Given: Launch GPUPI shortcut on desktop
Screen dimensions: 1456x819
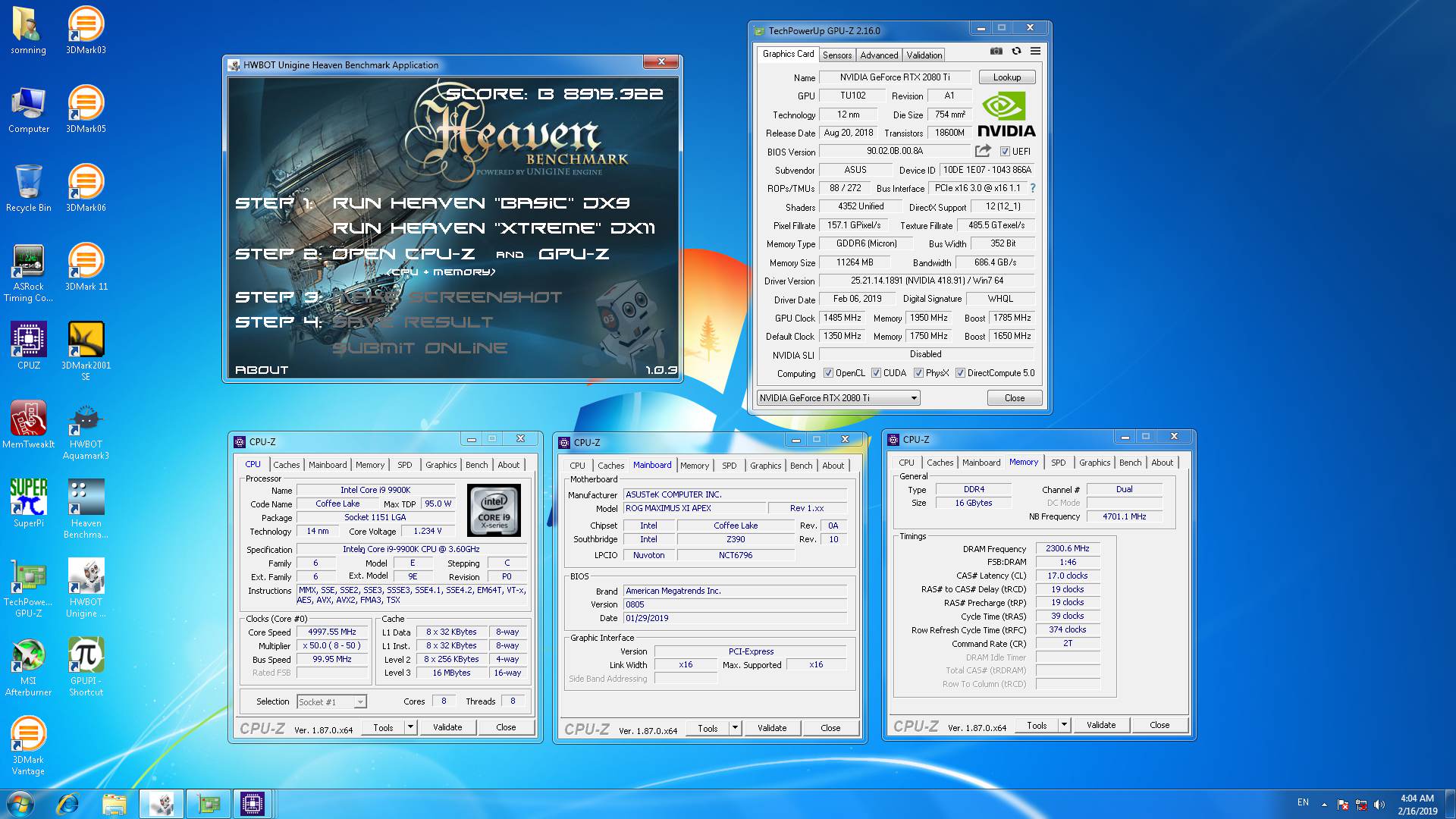Looking at the screenshot, I should 86,667.
